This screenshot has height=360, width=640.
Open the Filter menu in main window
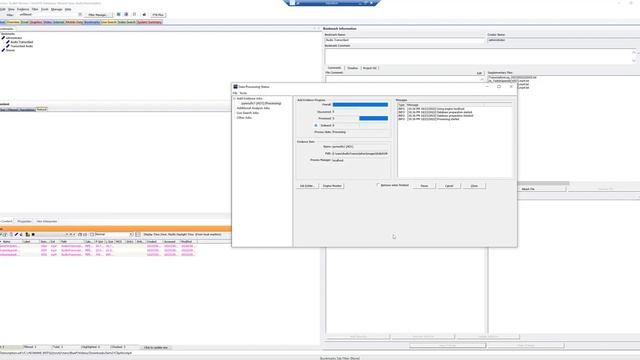tap(35, 9)
